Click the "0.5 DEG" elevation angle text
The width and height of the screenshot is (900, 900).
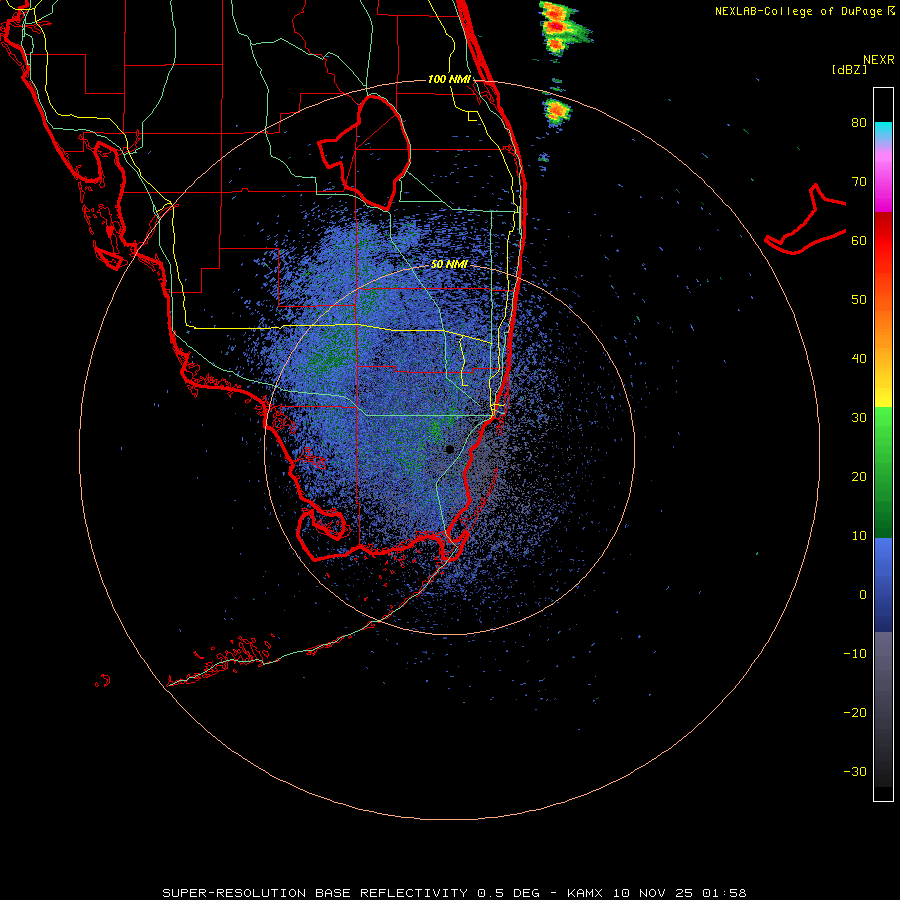[508, 893]
